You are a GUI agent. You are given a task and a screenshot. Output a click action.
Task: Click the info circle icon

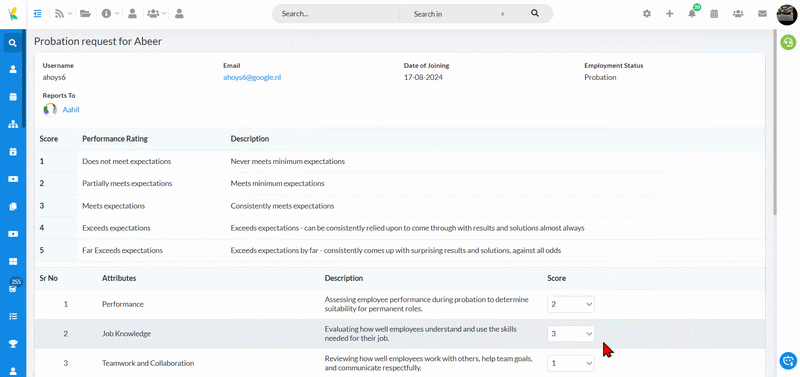pyautogui.click(x=106, y=14)
